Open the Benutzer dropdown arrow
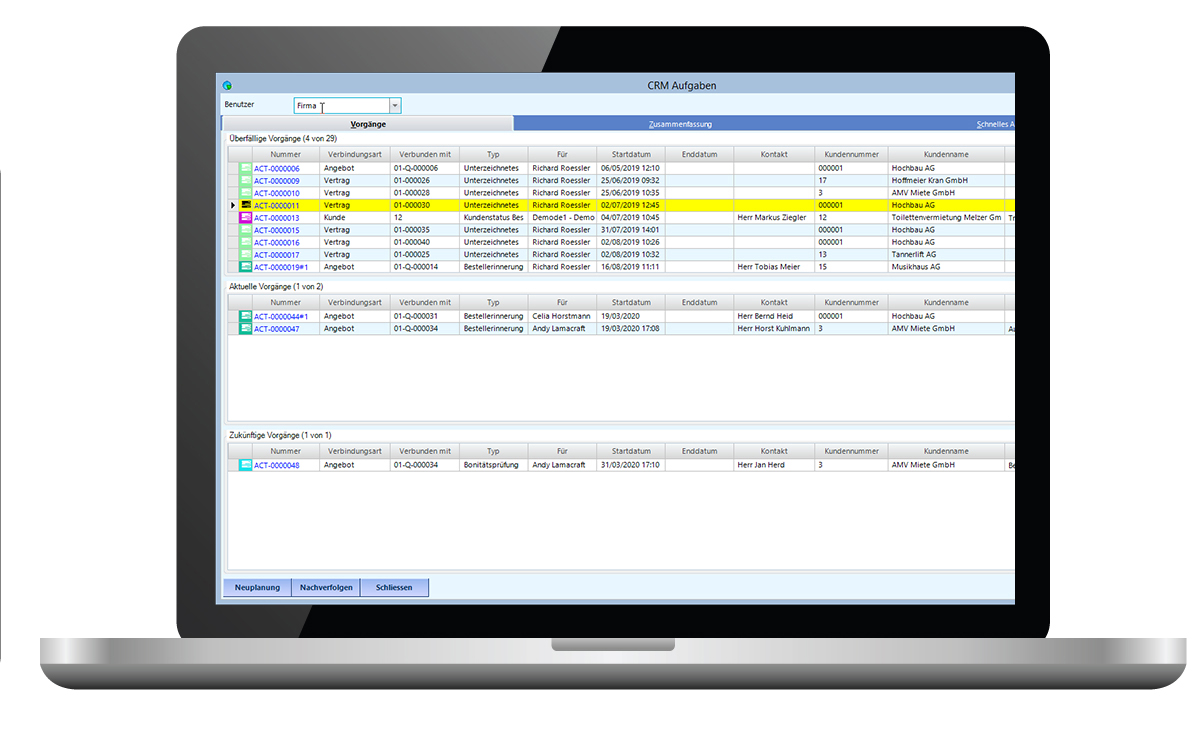1200x740 pixels. click(x=394, y=105)
